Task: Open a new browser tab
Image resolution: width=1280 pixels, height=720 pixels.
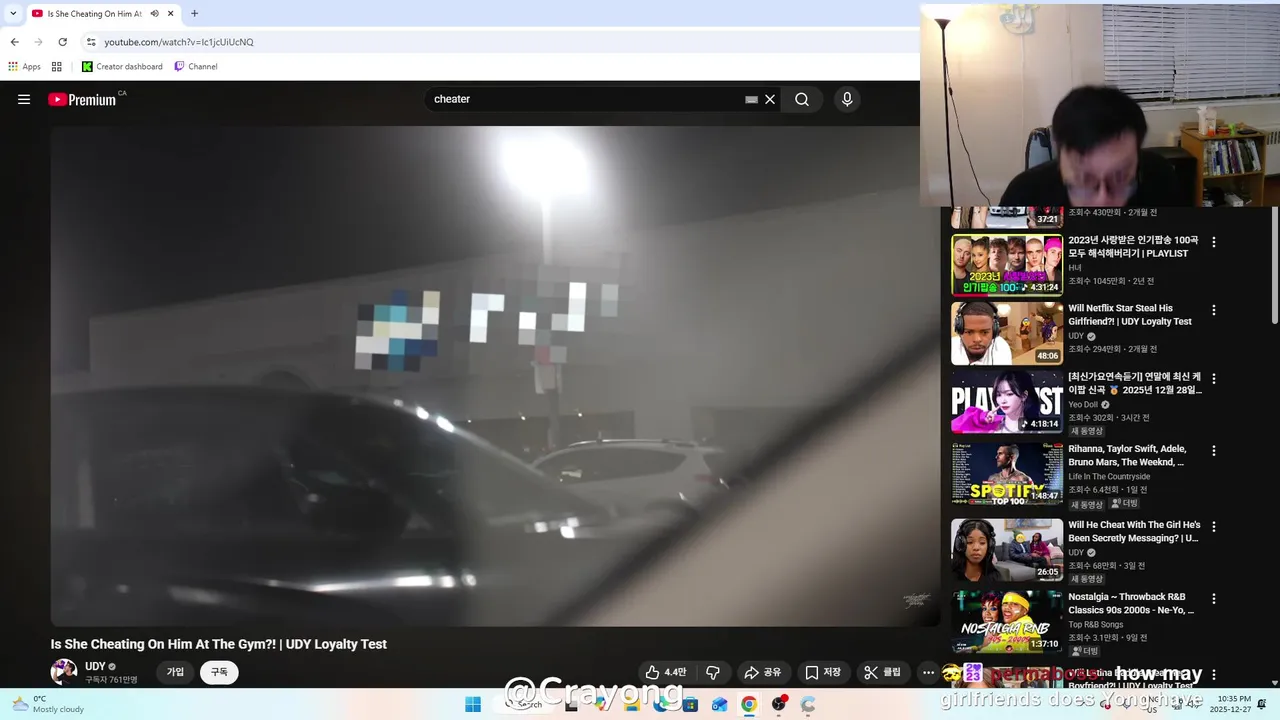Action: pos(194,14)
